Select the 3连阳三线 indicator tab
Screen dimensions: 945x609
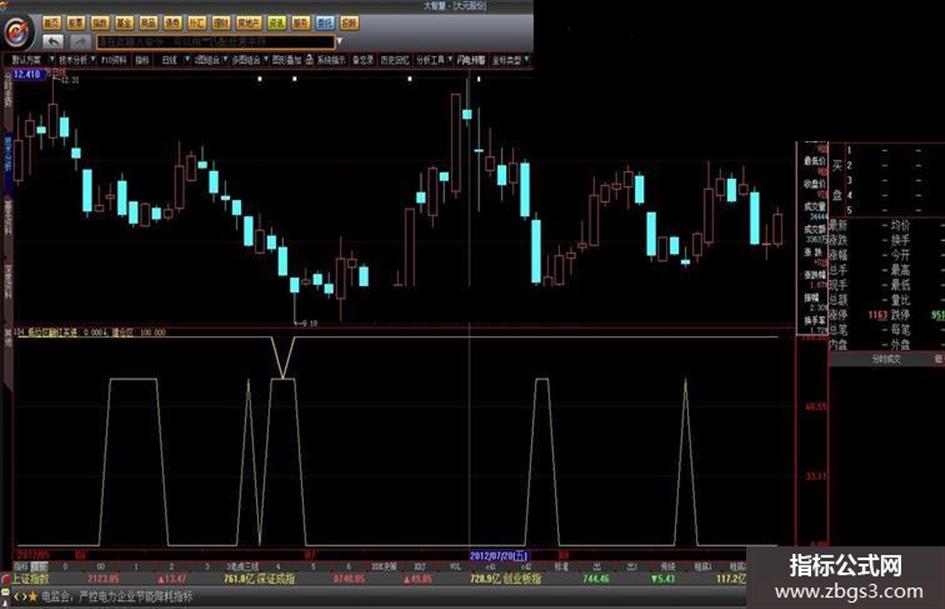click(242, 567)
